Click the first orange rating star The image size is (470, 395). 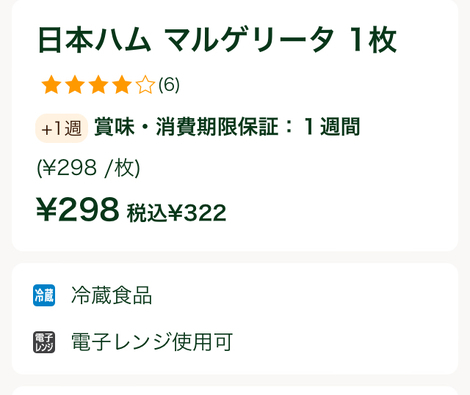pos(51,85)
